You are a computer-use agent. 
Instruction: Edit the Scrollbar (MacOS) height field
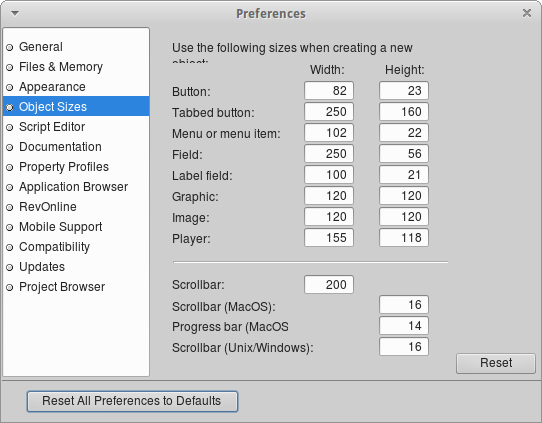pos(404,305)
